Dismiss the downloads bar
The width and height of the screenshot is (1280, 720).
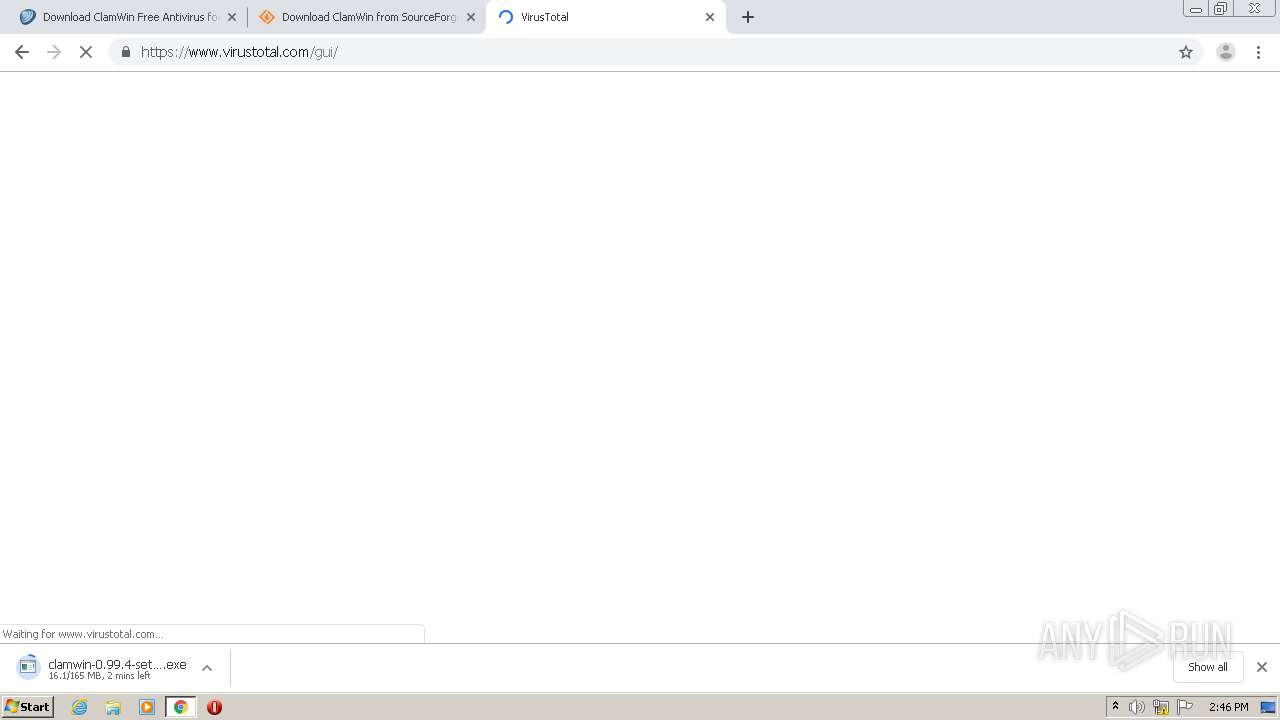(x=1262, y=667)
